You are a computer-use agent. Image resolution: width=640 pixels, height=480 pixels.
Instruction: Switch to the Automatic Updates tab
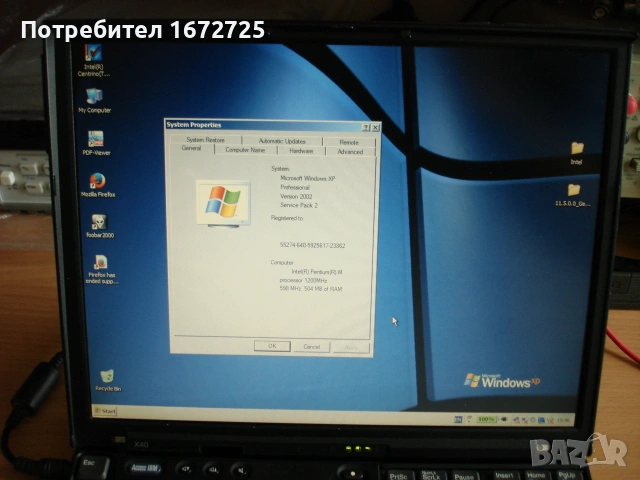[282, 141]
